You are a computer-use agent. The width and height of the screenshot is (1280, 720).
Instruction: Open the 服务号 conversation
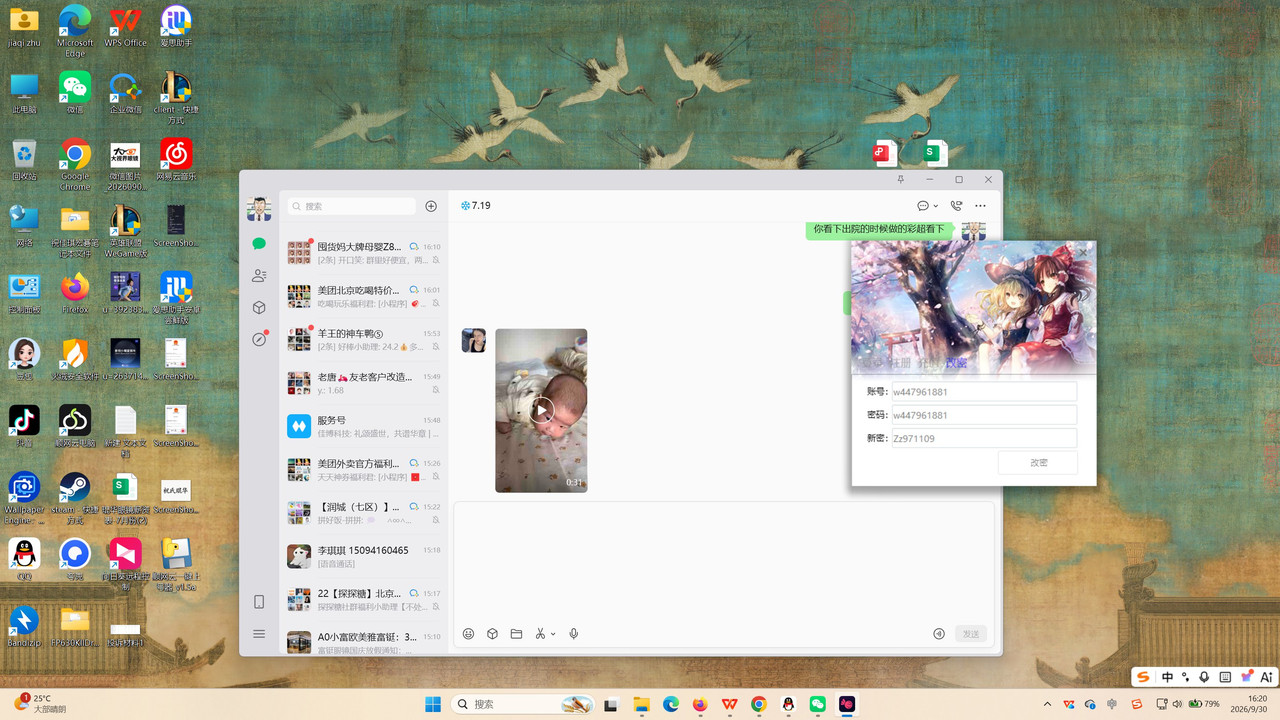tap(363, 426)
